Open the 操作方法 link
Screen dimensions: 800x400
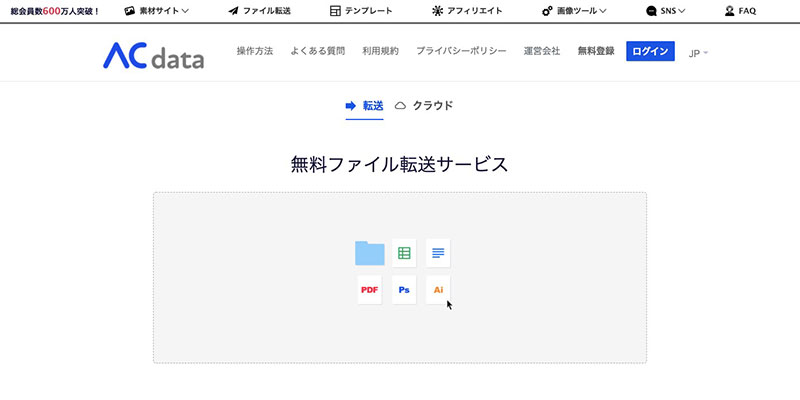(x=255, y=51)
